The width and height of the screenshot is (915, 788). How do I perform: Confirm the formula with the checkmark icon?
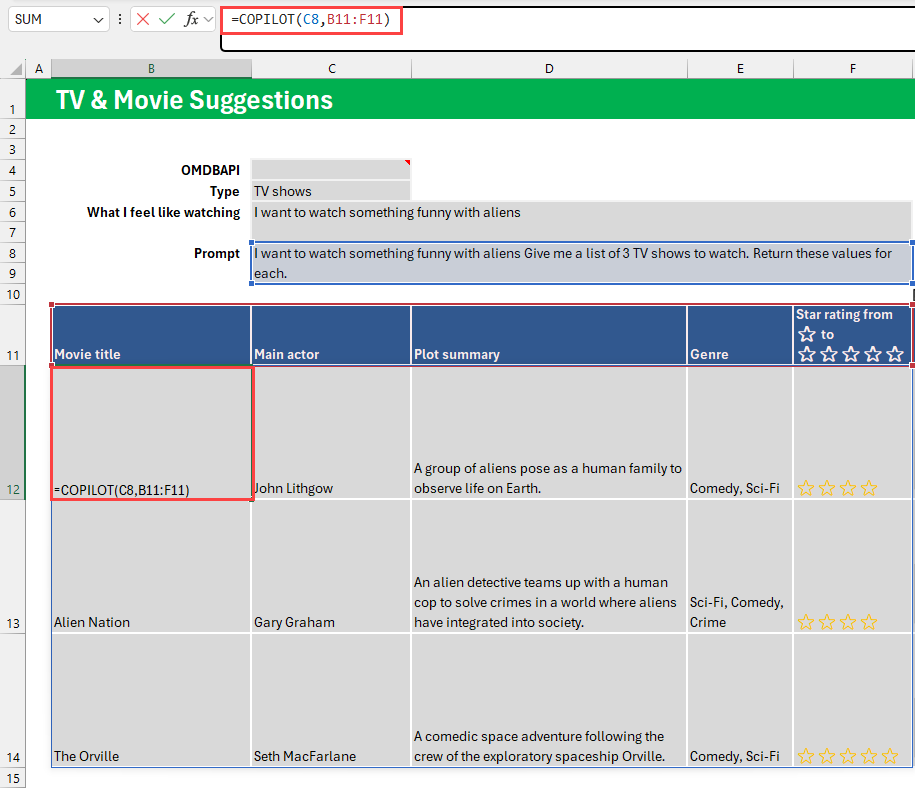click(x=167, y=19)
